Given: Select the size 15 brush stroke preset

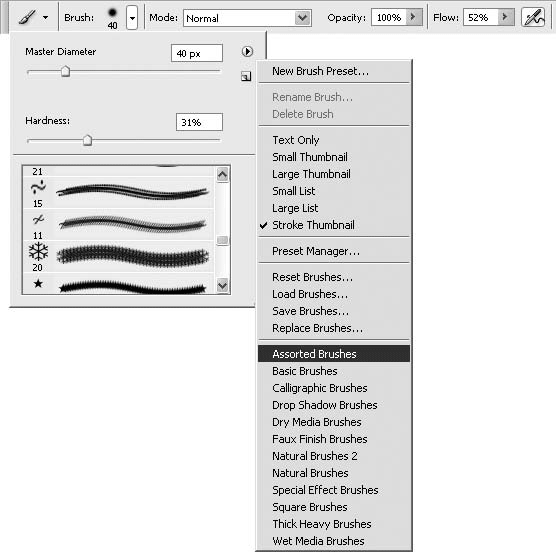Looking at the screenshot, I should point(118,193).
